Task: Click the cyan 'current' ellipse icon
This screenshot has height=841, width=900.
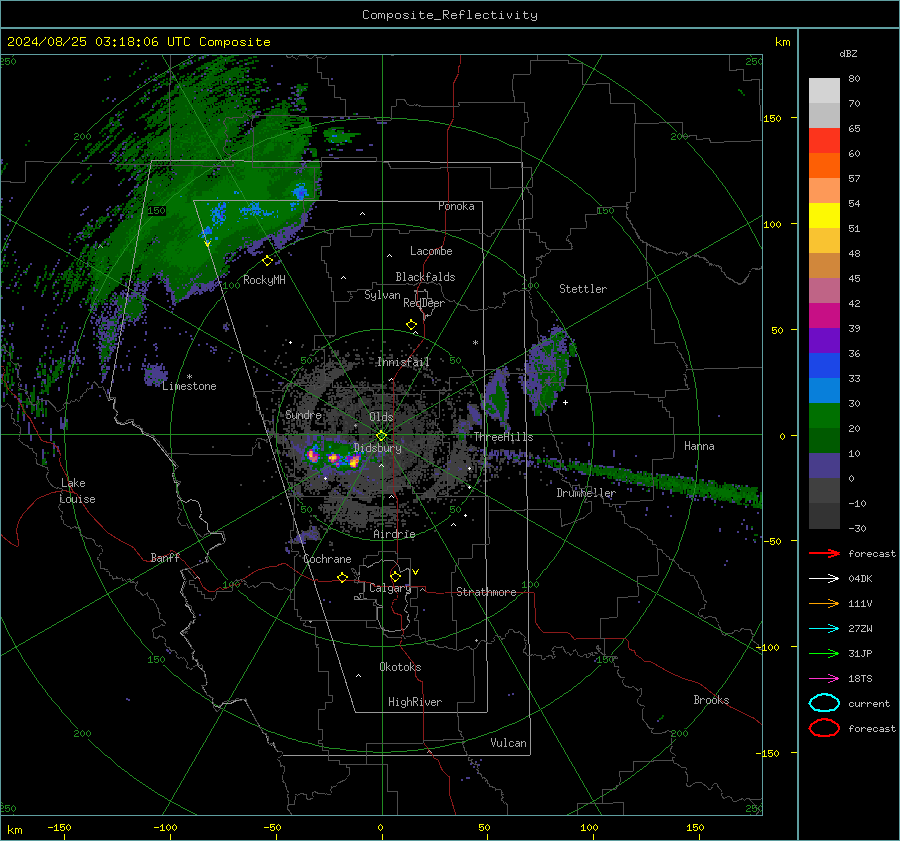Action: tap(824, 703)
